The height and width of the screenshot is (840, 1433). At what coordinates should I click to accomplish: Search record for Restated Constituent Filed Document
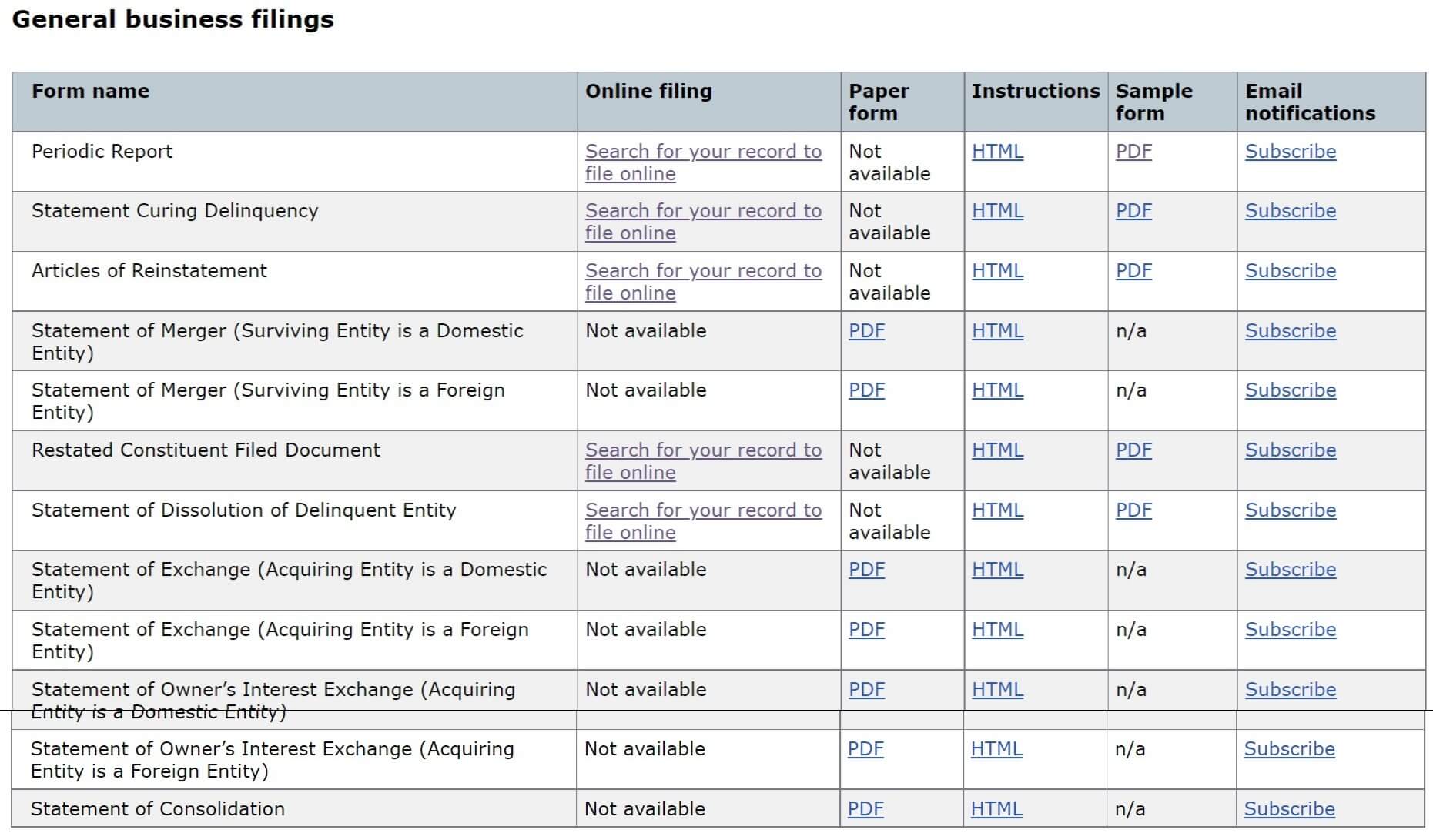coord(702,450)
